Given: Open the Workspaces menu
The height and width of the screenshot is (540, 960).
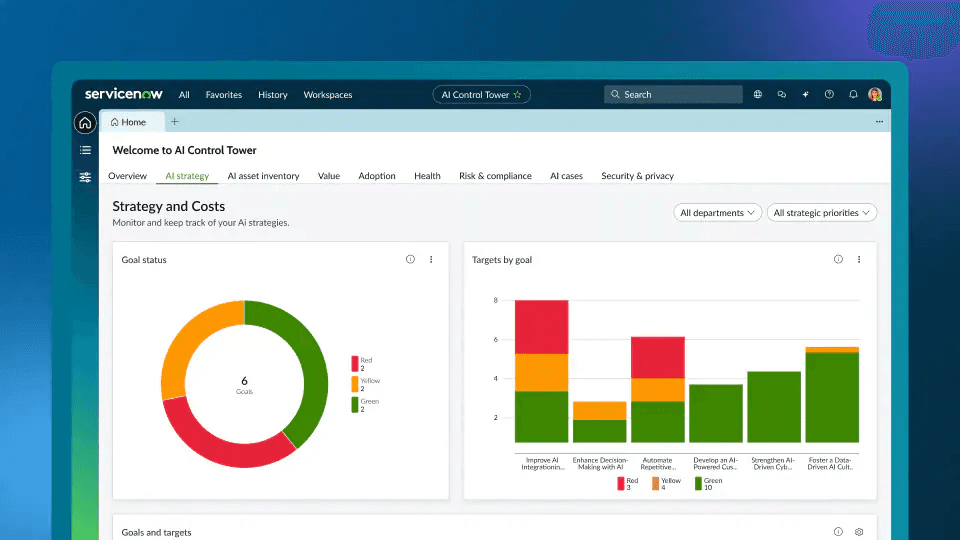Looking at the screenshot, I should tap(328, 95).
